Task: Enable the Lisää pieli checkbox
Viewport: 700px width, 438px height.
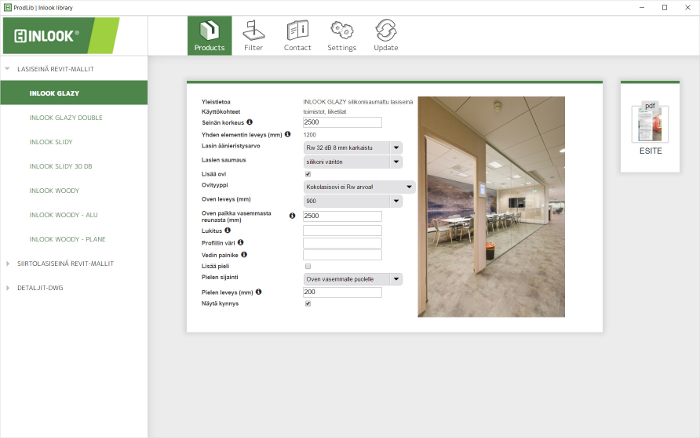Action: click(x=308, y=266)
